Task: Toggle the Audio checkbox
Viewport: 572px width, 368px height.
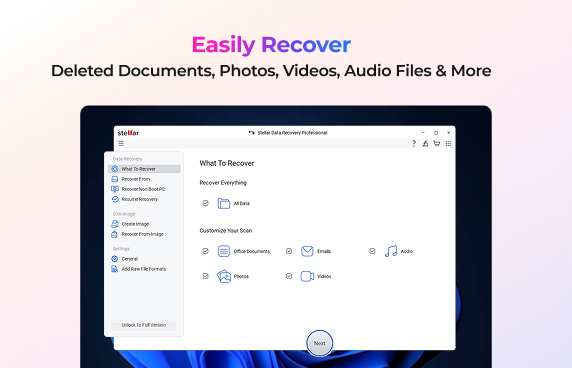Action: tap(372, 251)
